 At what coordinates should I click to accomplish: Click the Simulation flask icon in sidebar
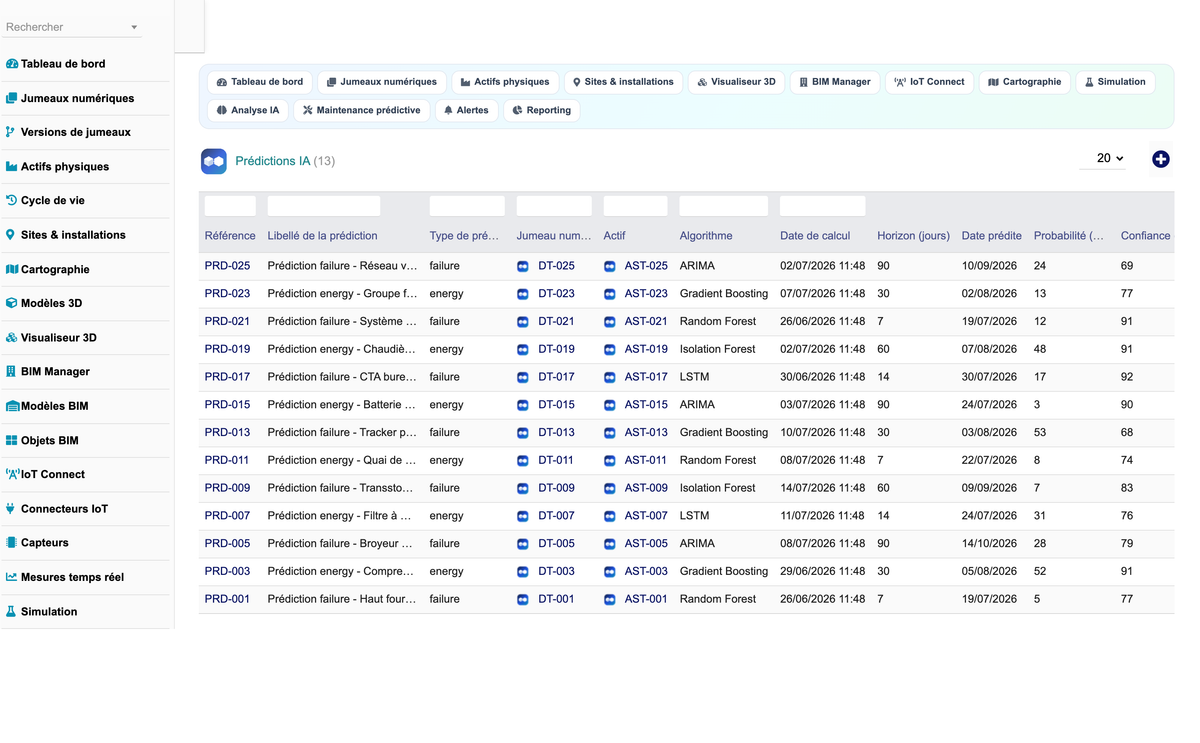click(x=11, y=611)
